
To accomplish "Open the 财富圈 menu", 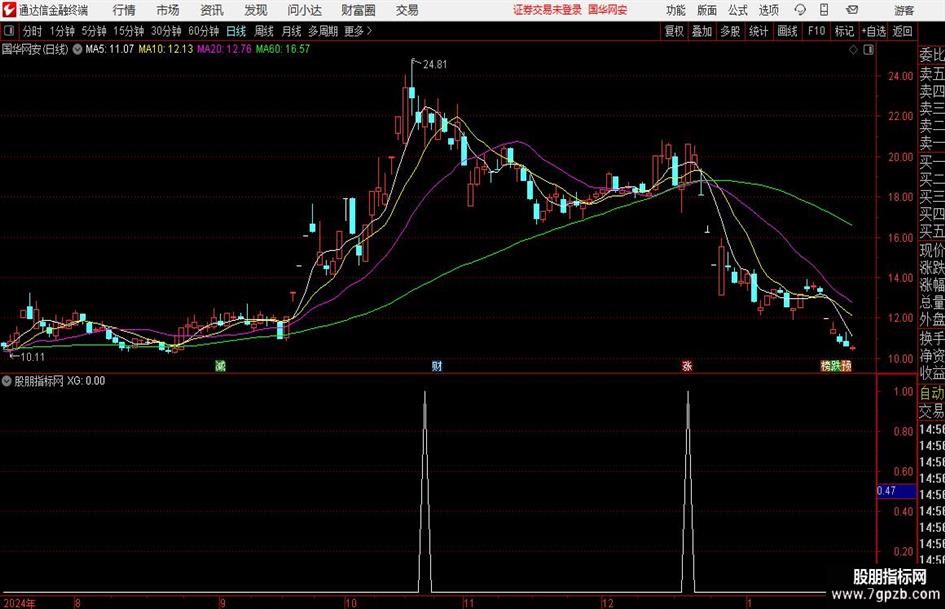I will click(x=358, y=10).
